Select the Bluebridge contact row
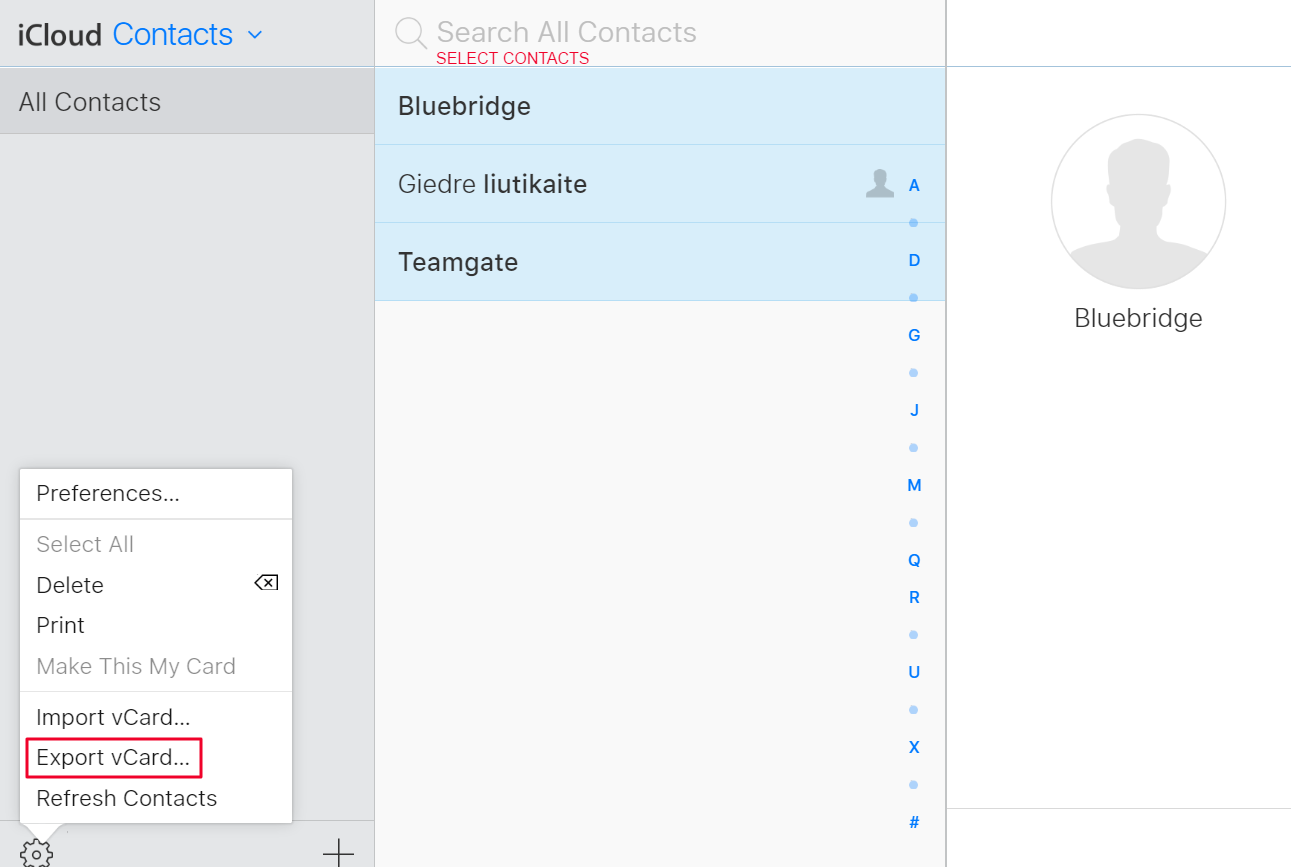1291x867 pixels. tap(660, 106)
